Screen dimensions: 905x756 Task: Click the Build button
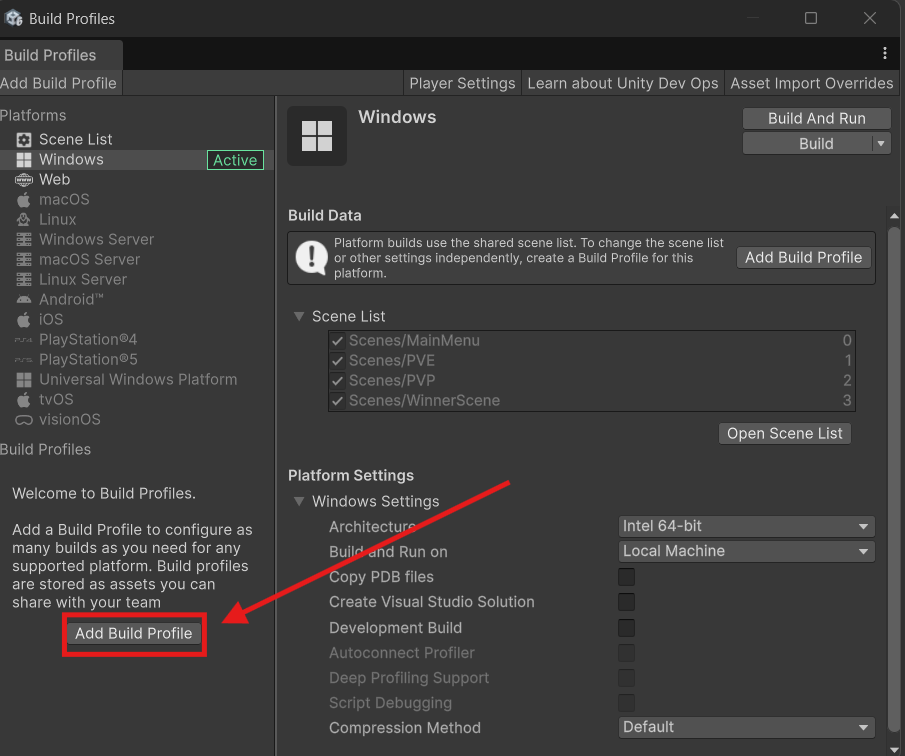tap(807, 144)
